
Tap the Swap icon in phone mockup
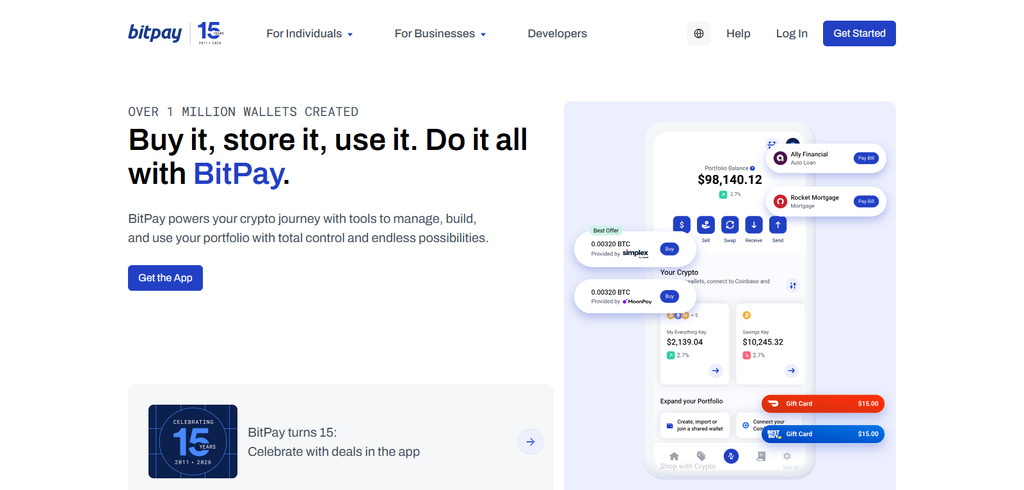point(729,225)
